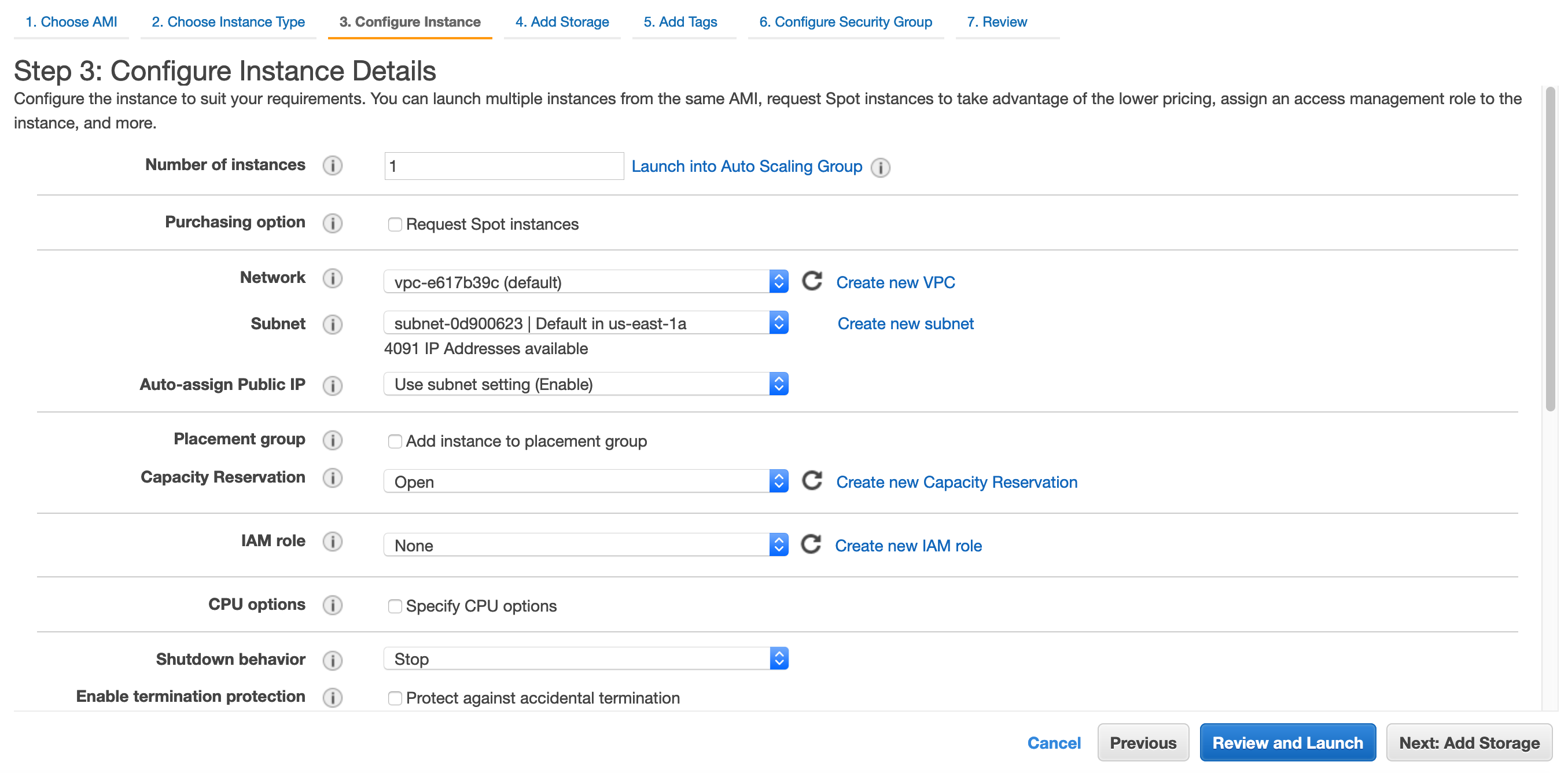Toggle Request Spot instances checkbox
This screenshot has height=773, width=1568.
(x=393, y=224)
